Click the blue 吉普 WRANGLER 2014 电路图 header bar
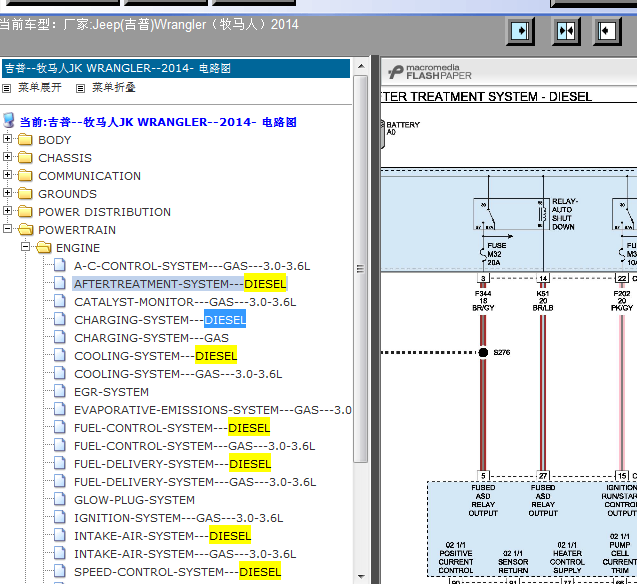Screen dimensions: 637x584 tap(176, 68)
